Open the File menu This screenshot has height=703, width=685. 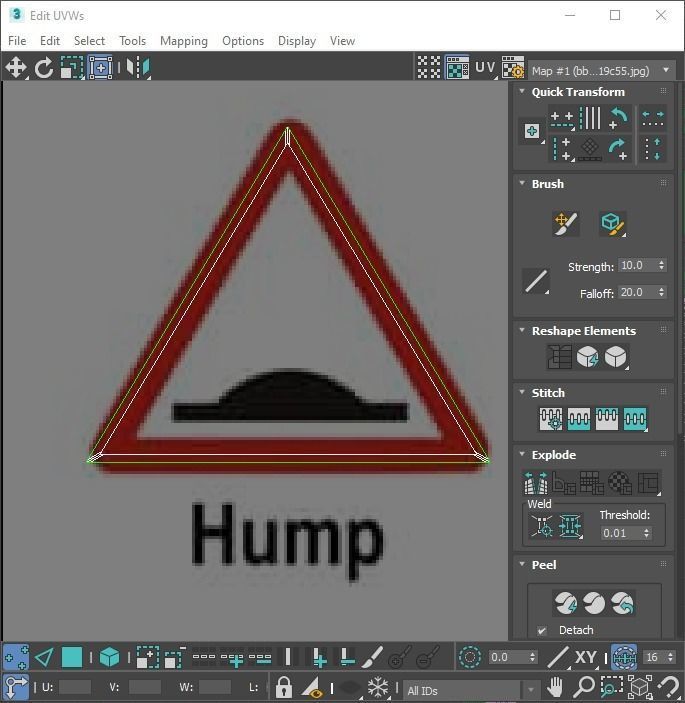point(17,41)
